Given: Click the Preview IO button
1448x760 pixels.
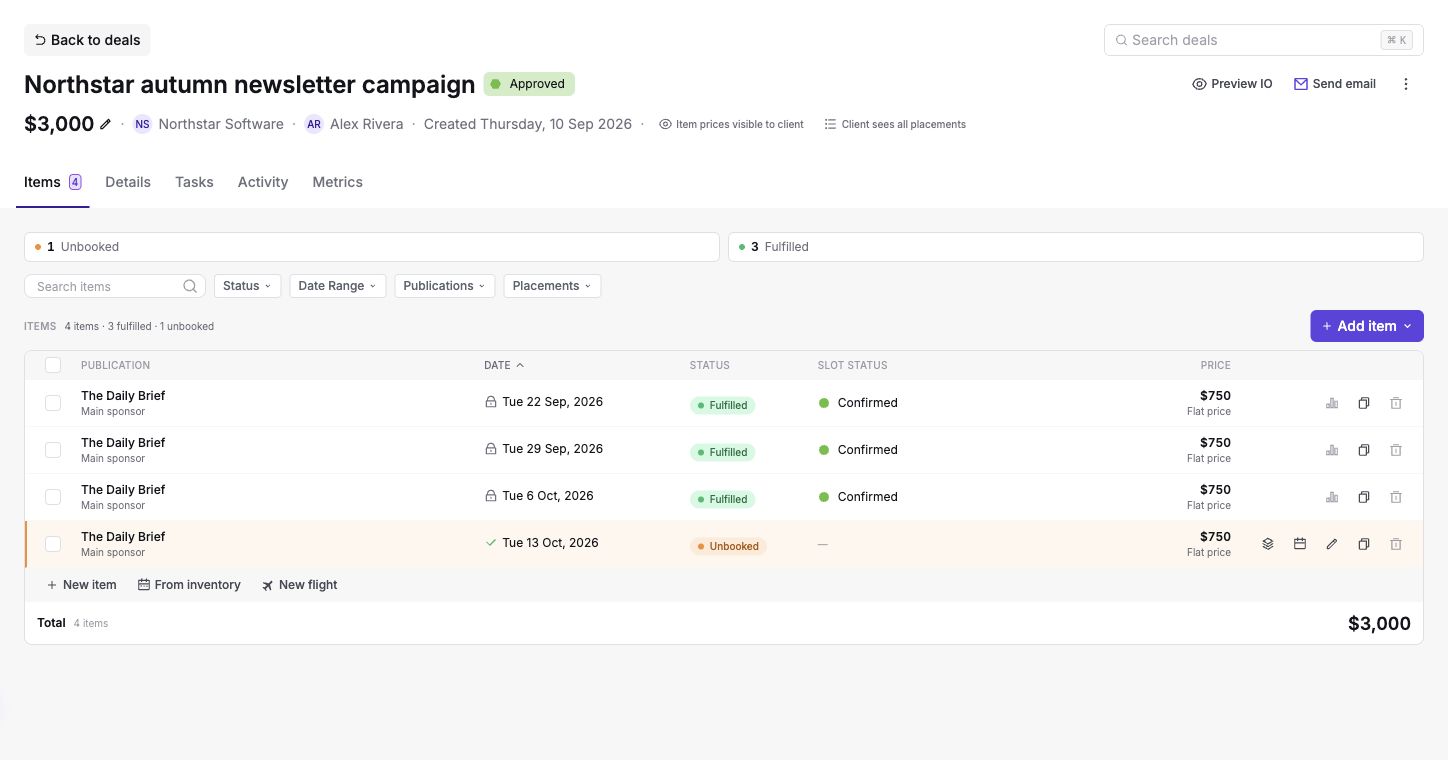Looking at the screenshot, I should pos(1232,84).
